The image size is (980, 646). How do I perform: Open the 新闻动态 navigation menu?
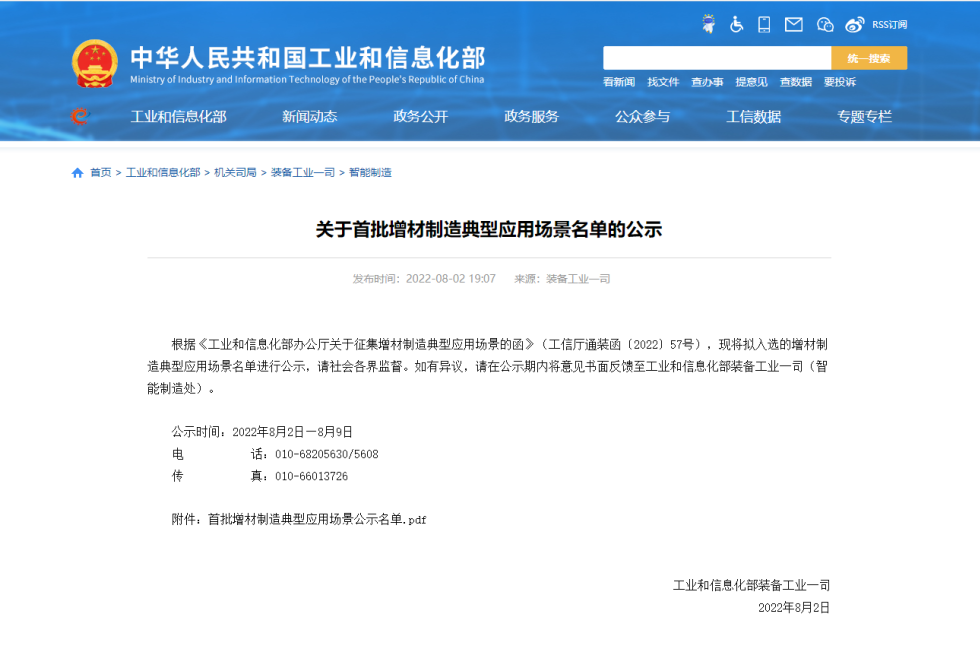(x=309, y=117)
